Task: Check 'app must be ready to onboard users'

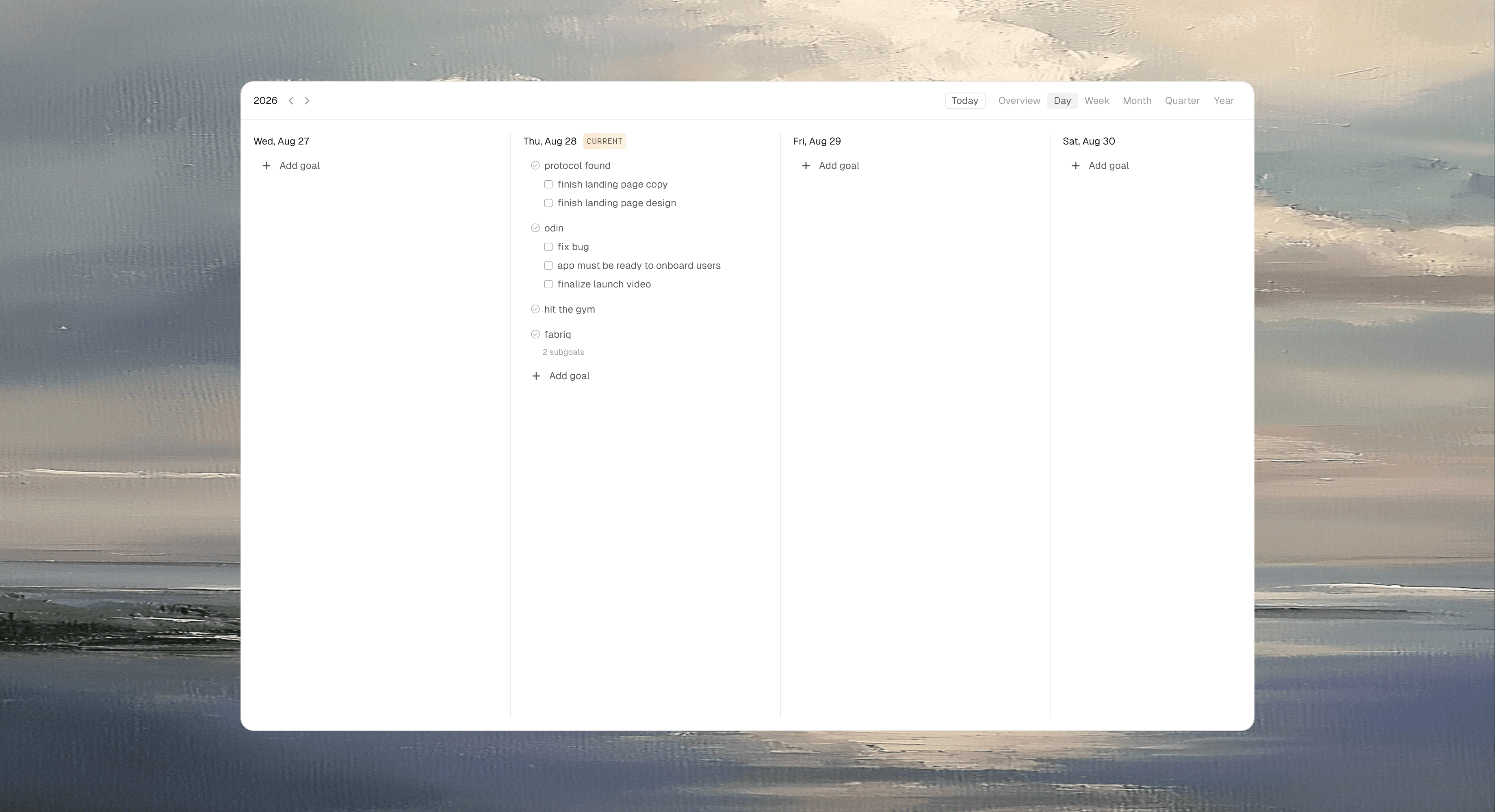Action: point(548,266)
